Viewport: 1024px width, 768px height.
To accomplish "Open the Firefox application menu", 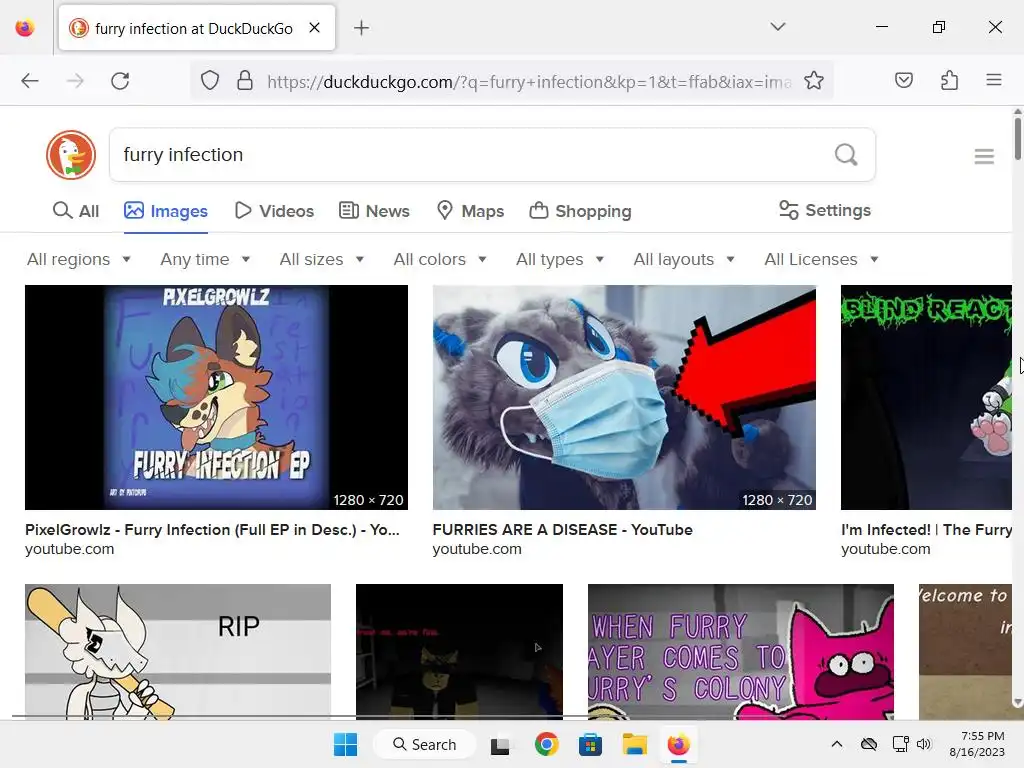I will (994, 80).
